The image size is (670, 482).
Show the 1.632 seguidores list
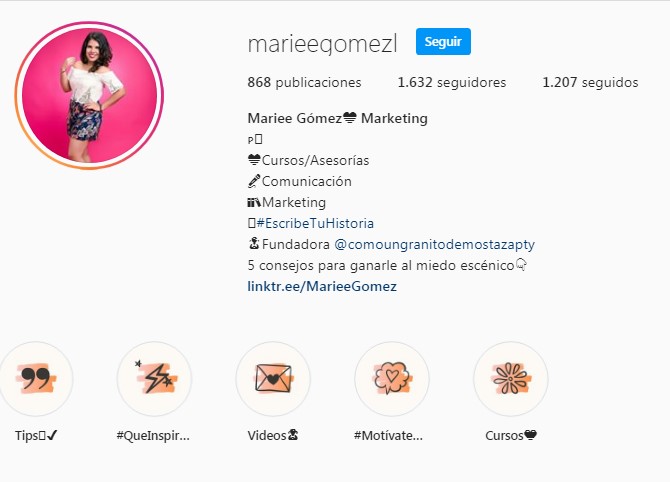[x=452, y=82]
